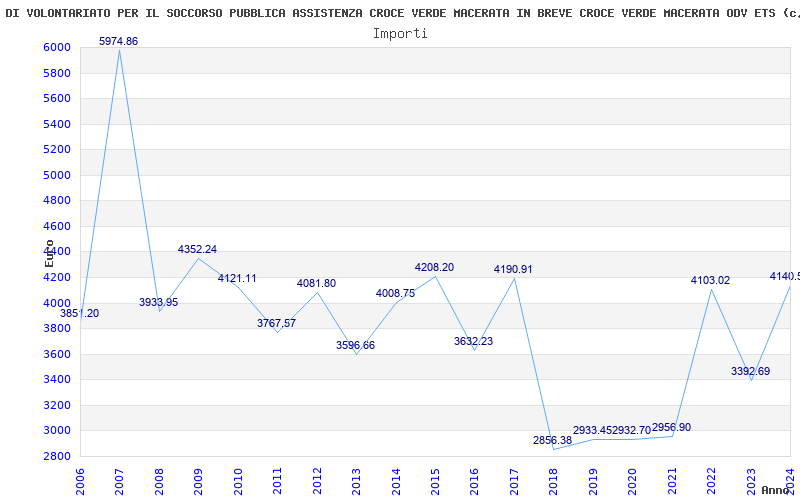Select the 3200 y-axis tick label
Image resolution: width=800 pixels, height=500 pixels.
pyautogui.click(x=57, y=405)
